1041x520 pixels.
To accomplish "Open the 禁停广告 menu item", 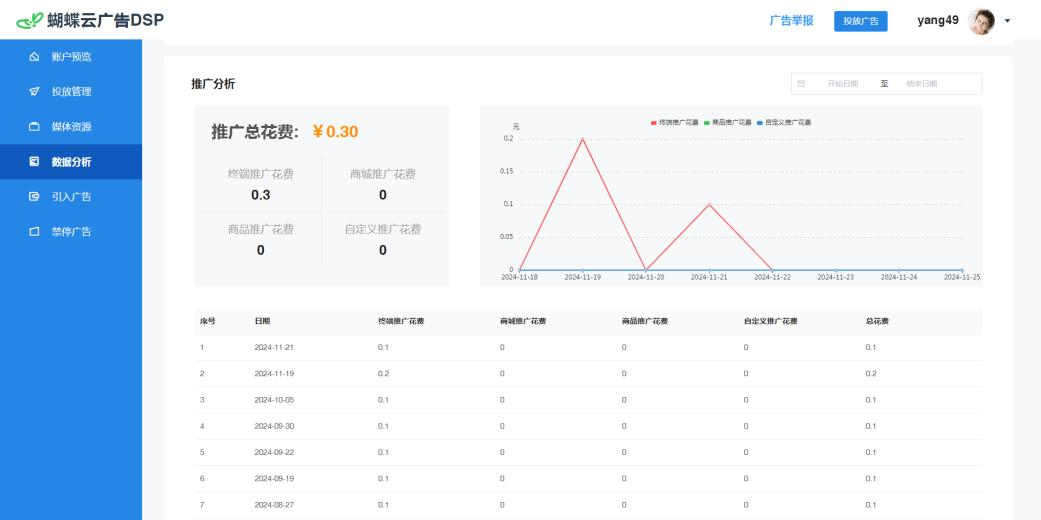I will coord(71,232).
